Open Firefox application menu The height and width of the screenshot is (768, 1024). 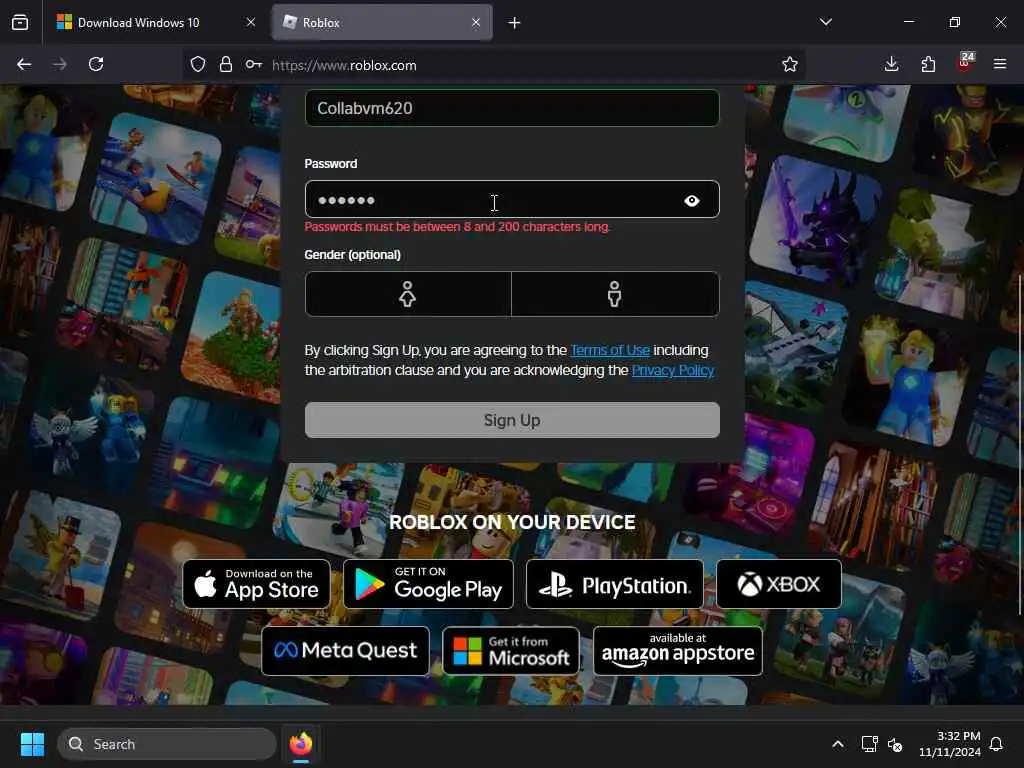pyautogui.click(x=1000, y=64)
